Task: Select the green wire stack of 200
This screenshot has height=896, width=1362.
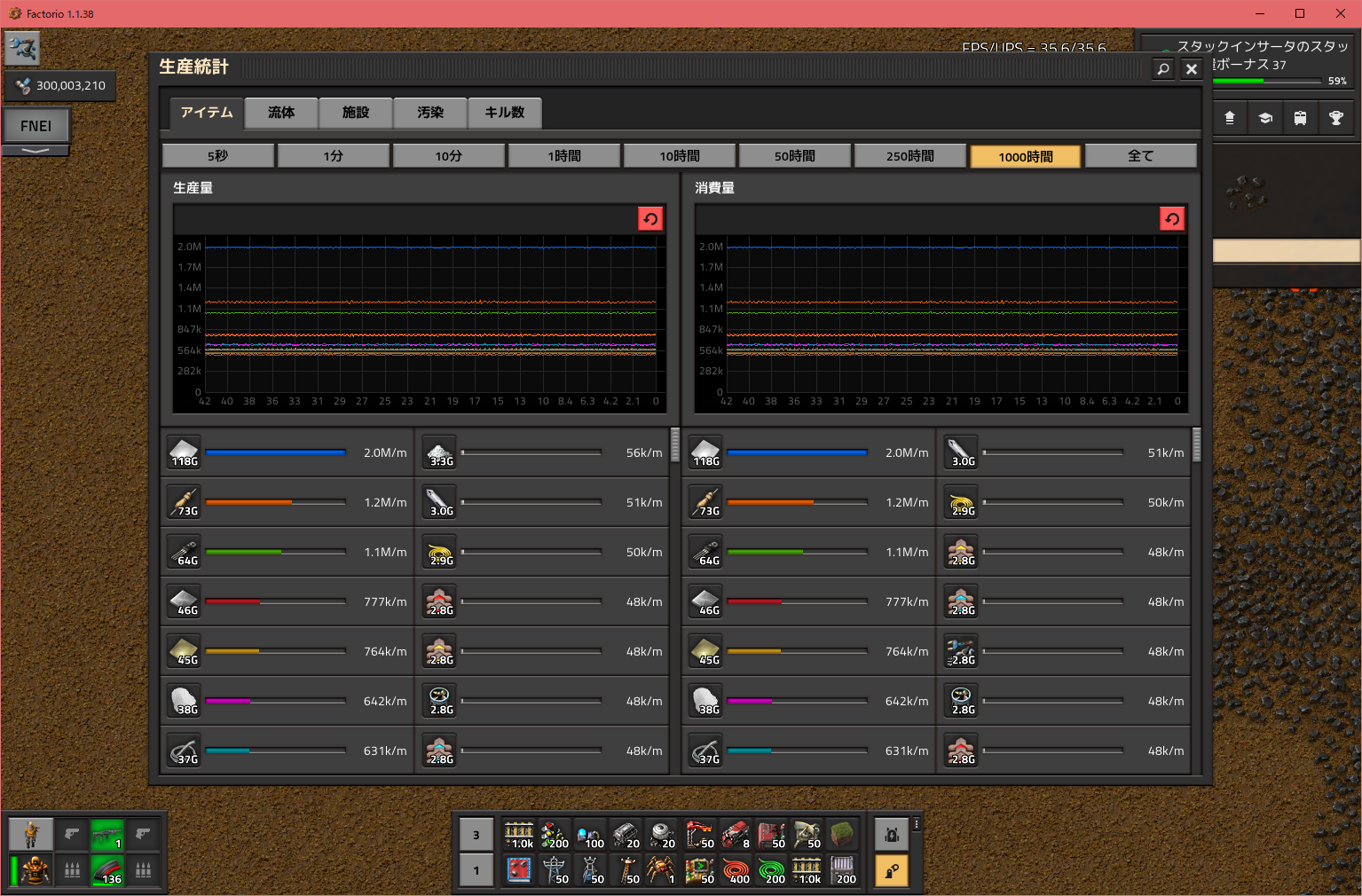Action: [x=771, y=869]
